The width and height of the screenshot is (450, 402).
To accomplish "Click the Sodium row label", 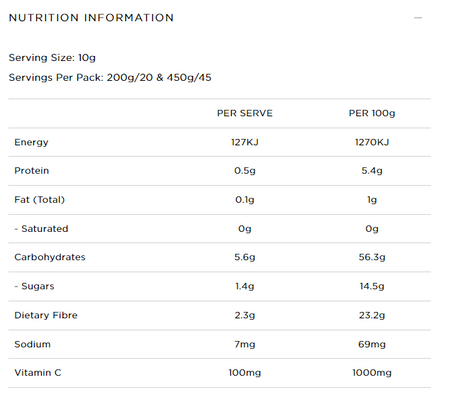I will click(x=32, y=344).
